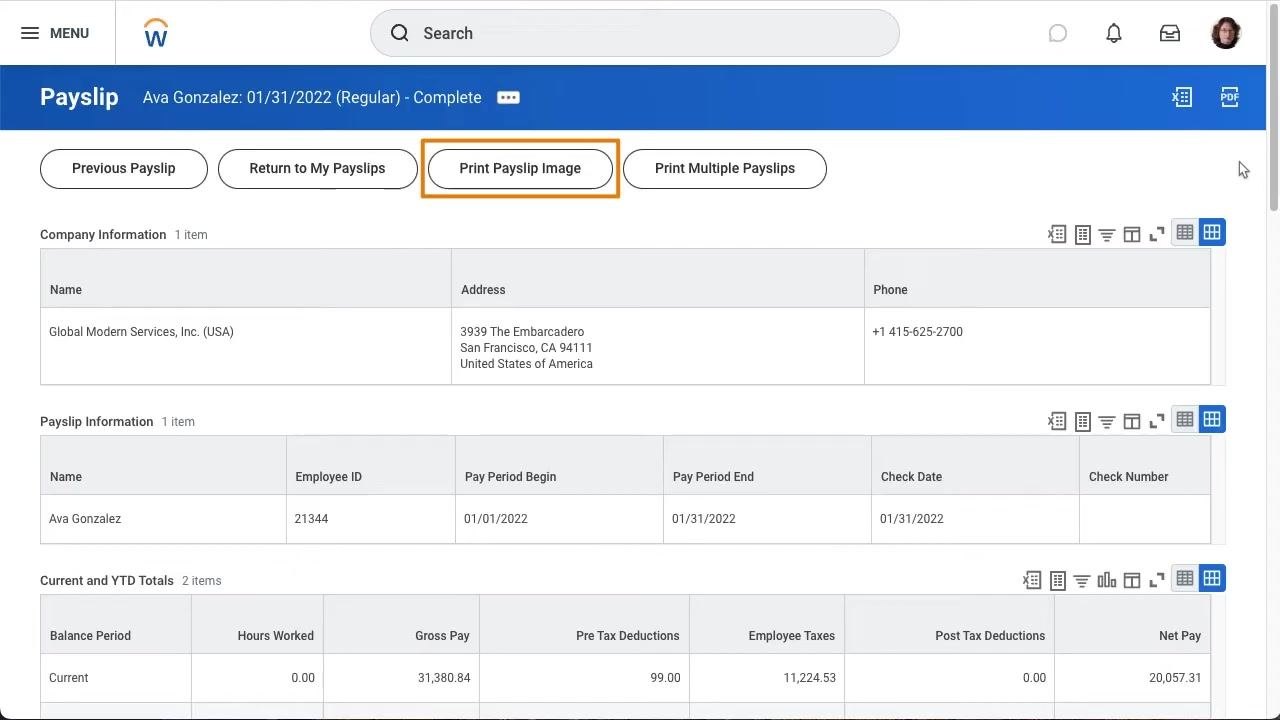Image resolution: width=1280 pixels, height=720 pixels.
Task: Expand Current and YTD Totals to fullscreen
Action: point(1157,580)
